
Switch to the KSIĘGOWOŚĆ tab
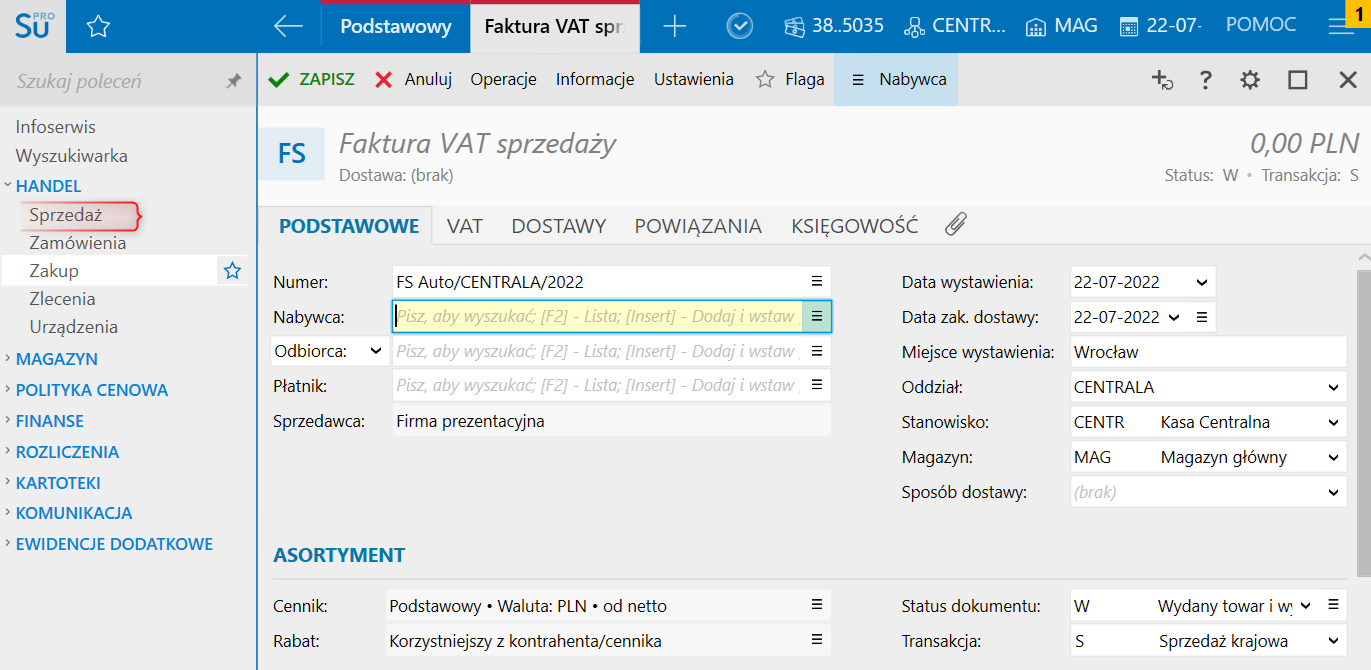point(855,226)
